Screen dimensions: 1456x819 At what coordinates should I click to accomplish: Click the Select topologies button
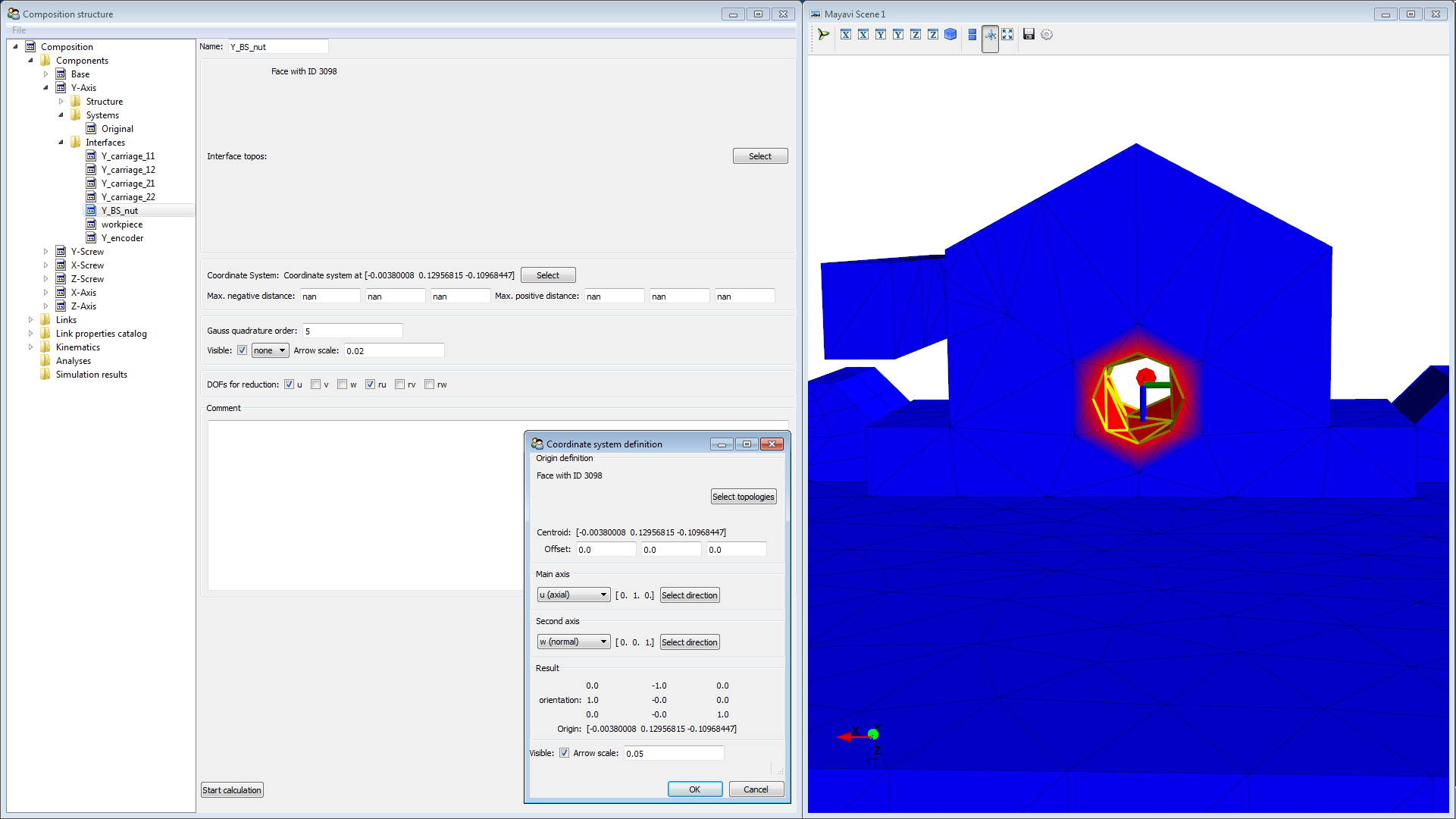744,497
